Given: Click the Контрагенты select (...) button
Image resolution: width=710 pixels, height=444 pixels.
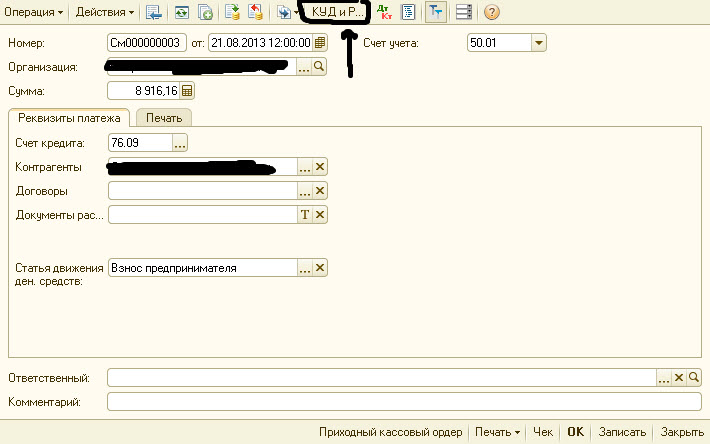Looking at the screenshot, I should pos(305,167).
